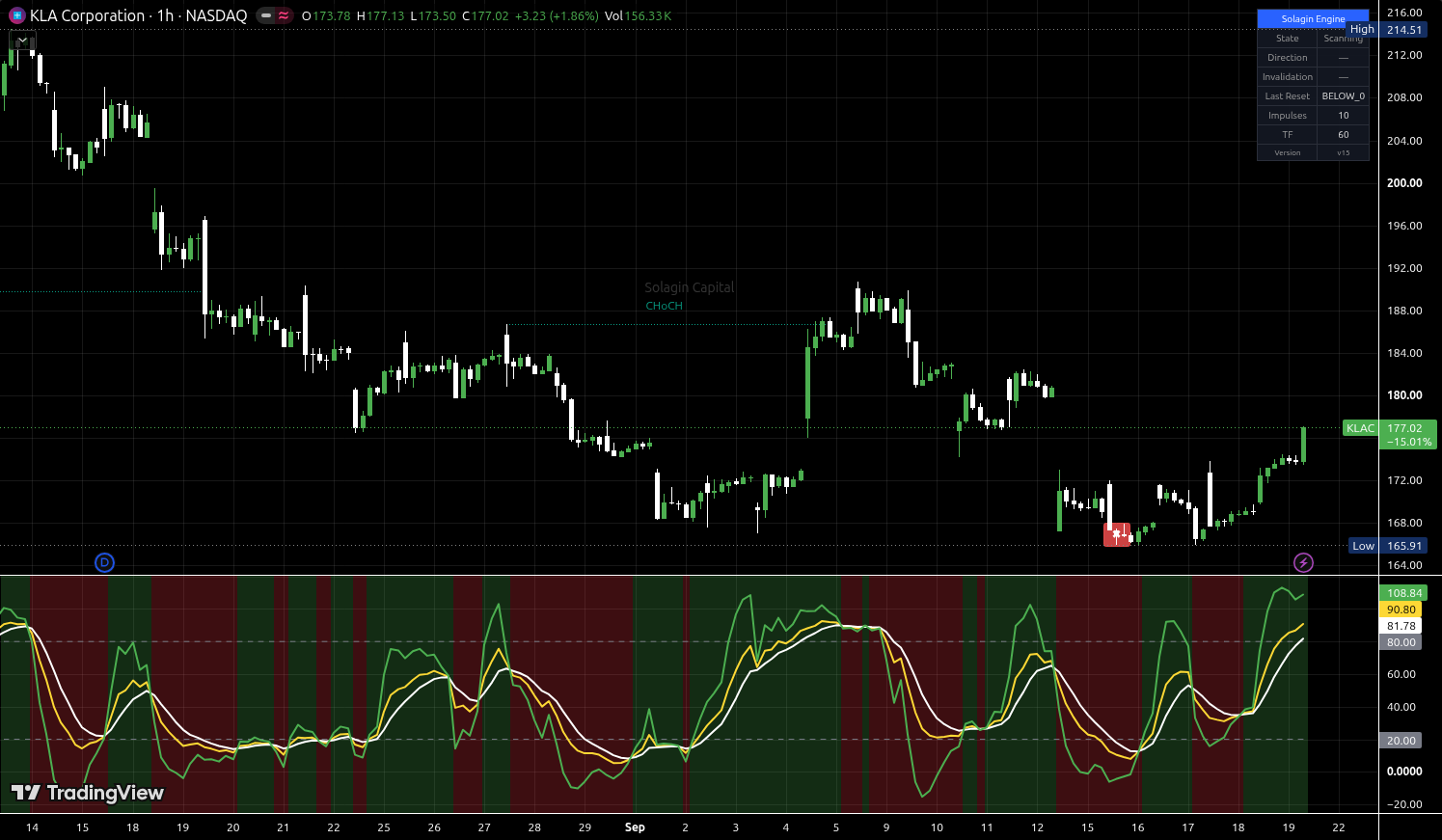Click the KLA Corporation symbol logo

[x=17, y=15]
